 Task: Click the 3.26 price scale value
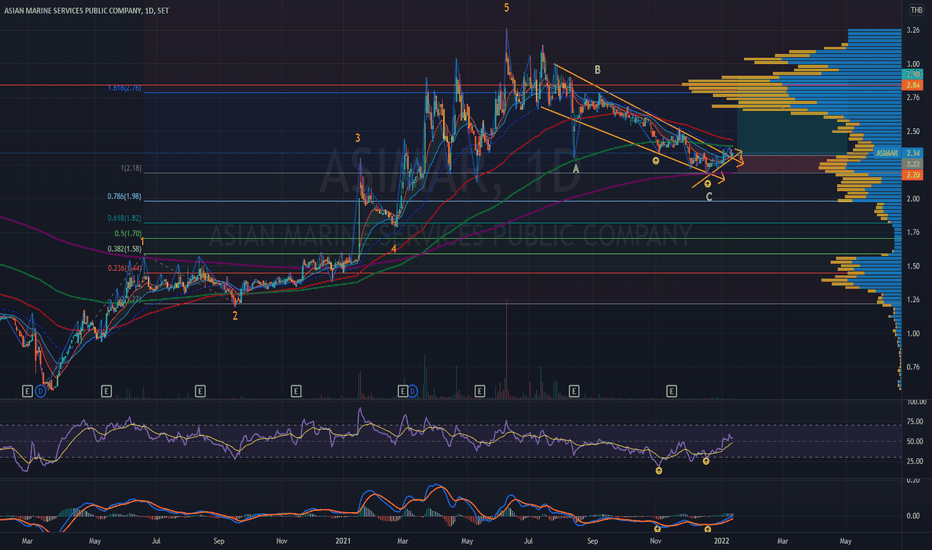coord(913,30)
